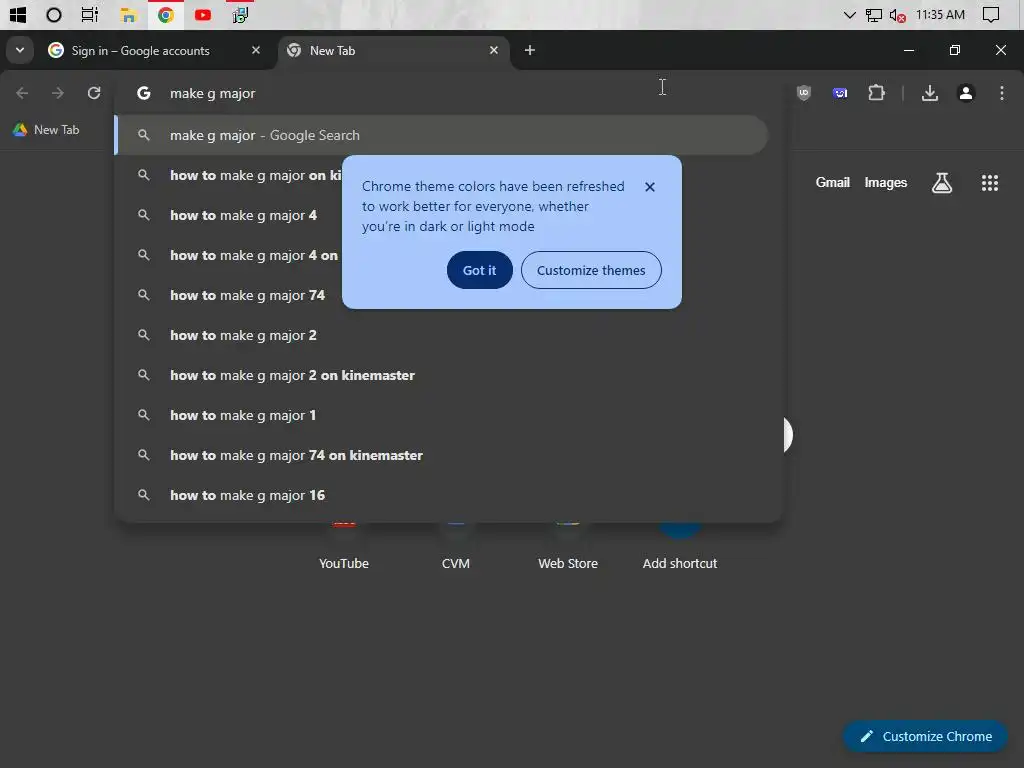Open the Chrome profile menu
This screenshot has height=768, width=1024.
coord(966,93)
